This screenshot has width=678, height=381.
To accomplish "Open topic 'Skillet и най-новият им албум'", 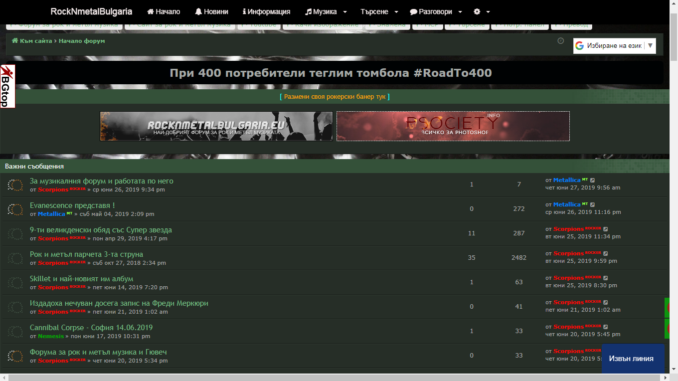I will tap(81, 279).
